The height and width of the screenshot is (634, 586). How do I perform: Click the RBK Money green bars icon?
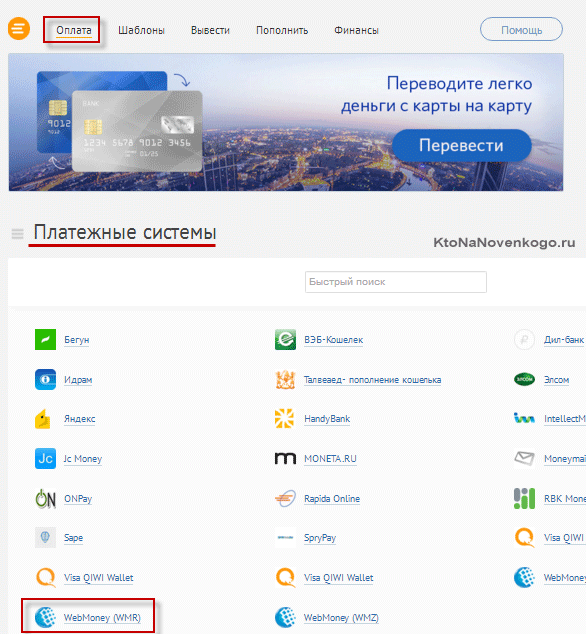(x=525, y=499)
